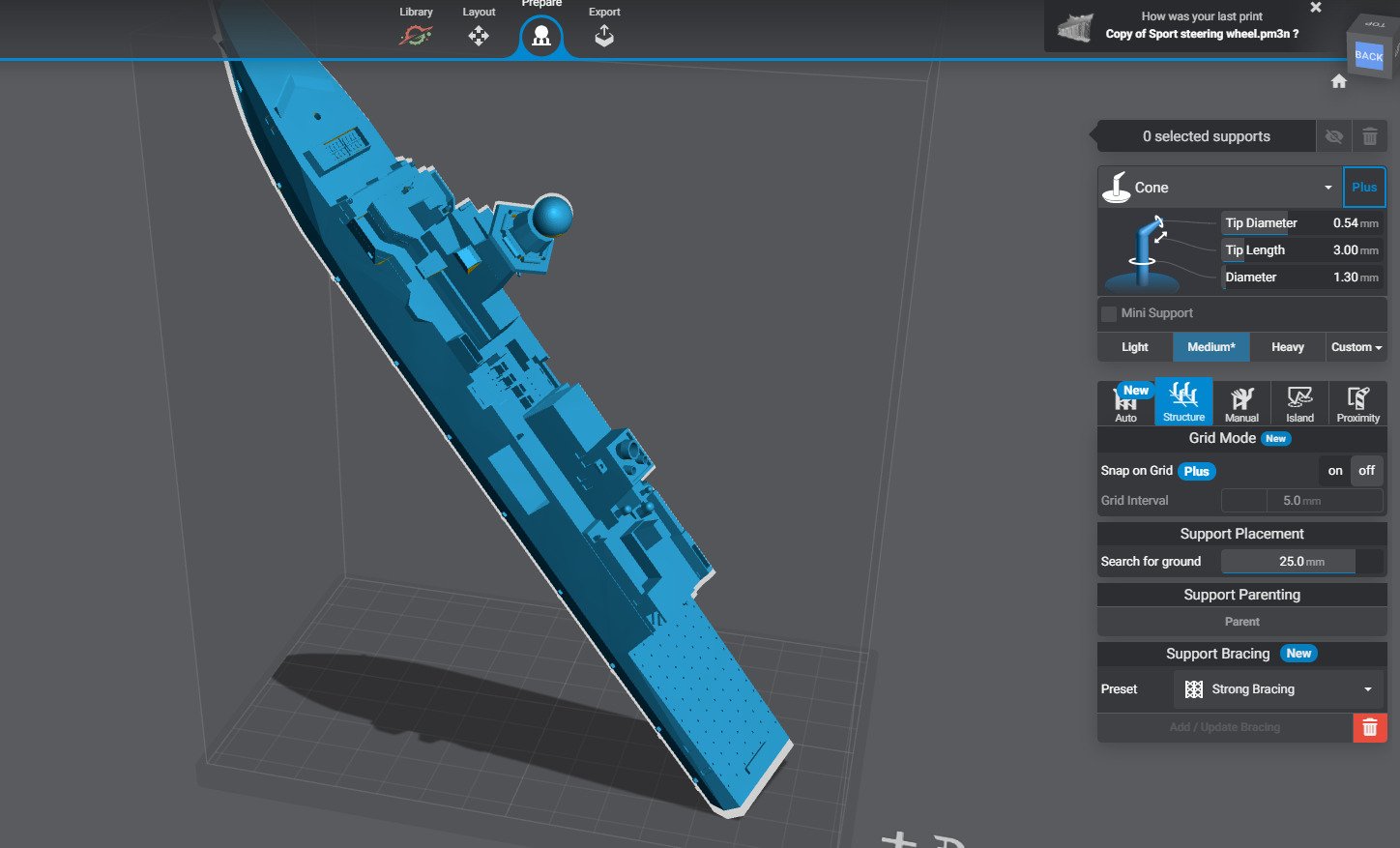1400x848 pixels.
Task: Remove bracing with red trash button
Action: [1369, 727]
